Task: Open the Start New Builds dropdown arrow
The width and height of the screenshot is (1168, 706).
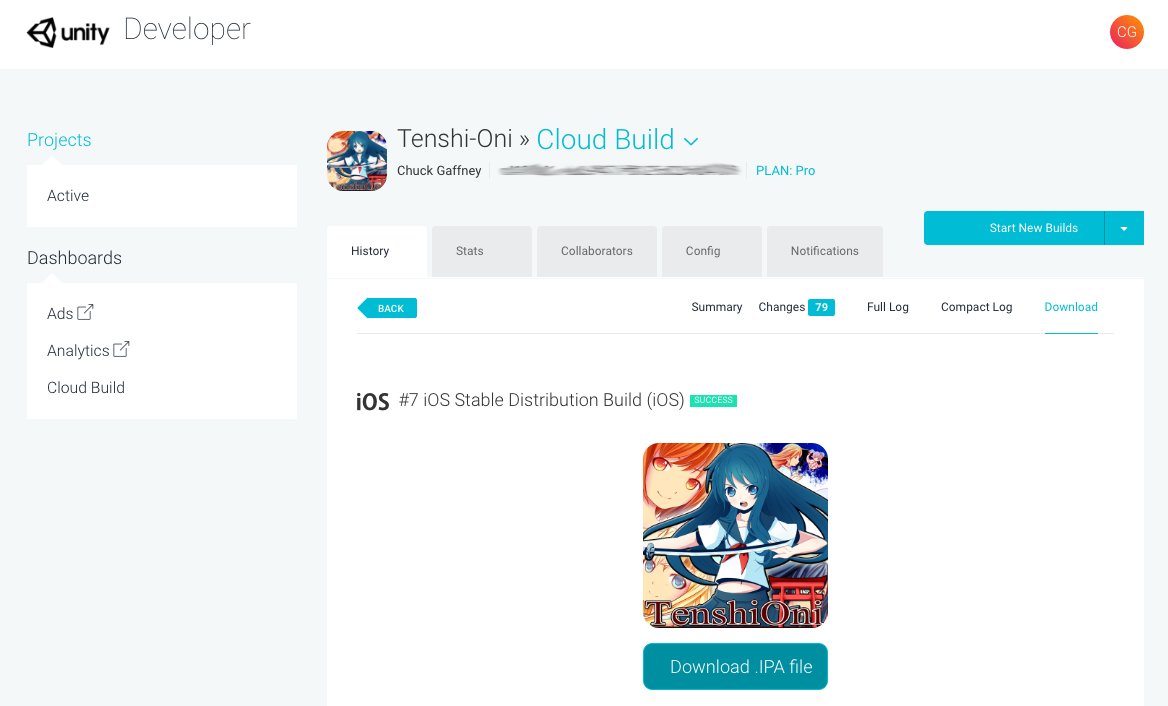Action: (x=1124, y=228)
